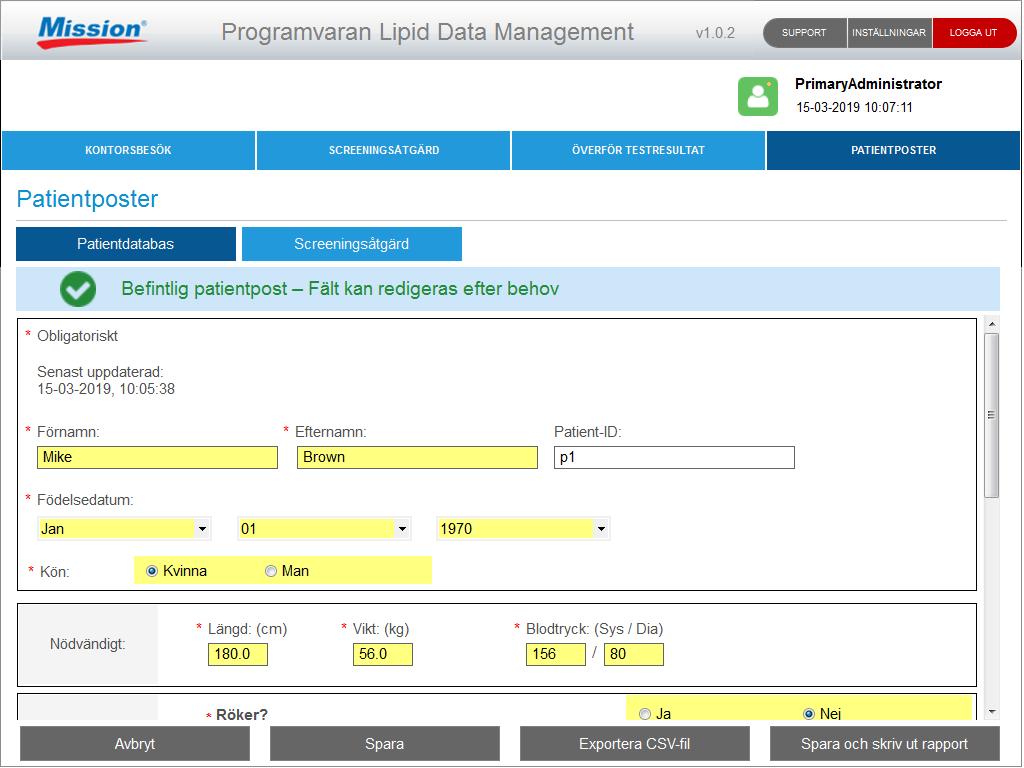Click Spara och skriv ut rapport
1024x768 pixels.
pyautogui.click(x=885, y=744)
